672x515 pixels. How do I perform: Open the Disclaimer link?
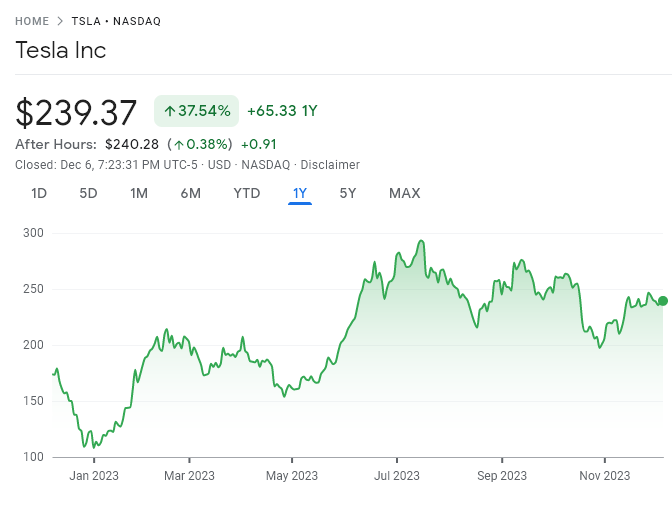[x=330, y=165]
